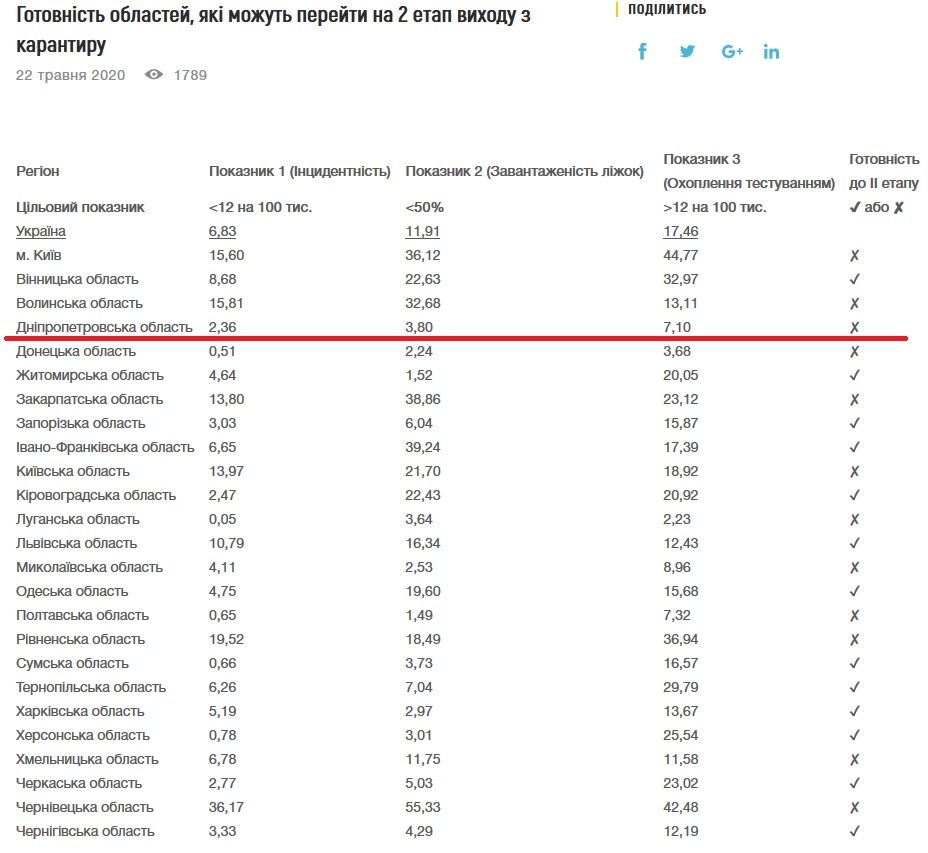Click the cross mark for Дніпропетровська область
The height and width of the screenshot is (853, 928).
click(x=855, y=328)
